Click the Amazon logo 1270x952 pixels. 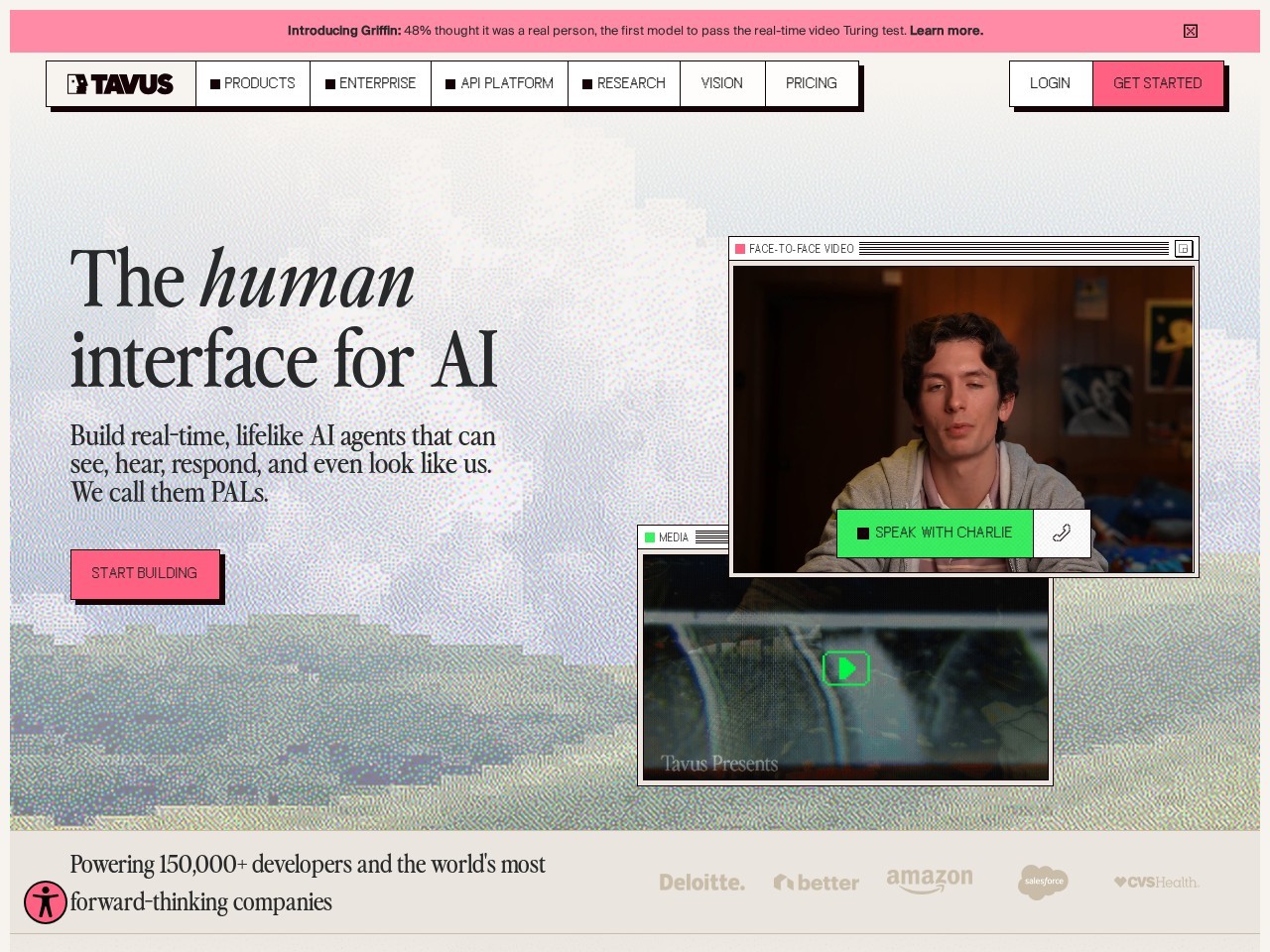[930, 881]
